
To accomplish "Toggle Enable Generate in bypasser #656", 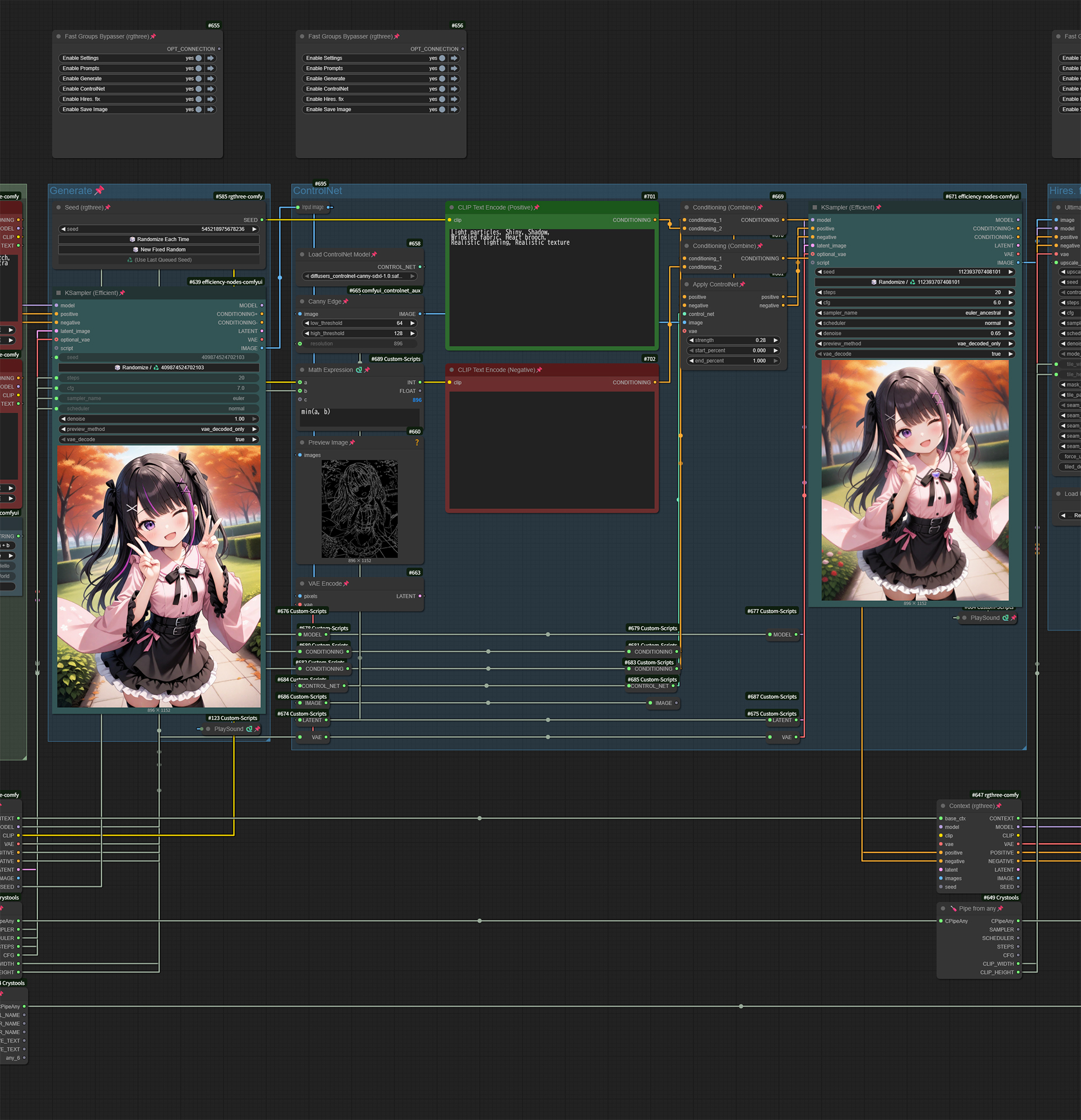I will tap(442, 79).
